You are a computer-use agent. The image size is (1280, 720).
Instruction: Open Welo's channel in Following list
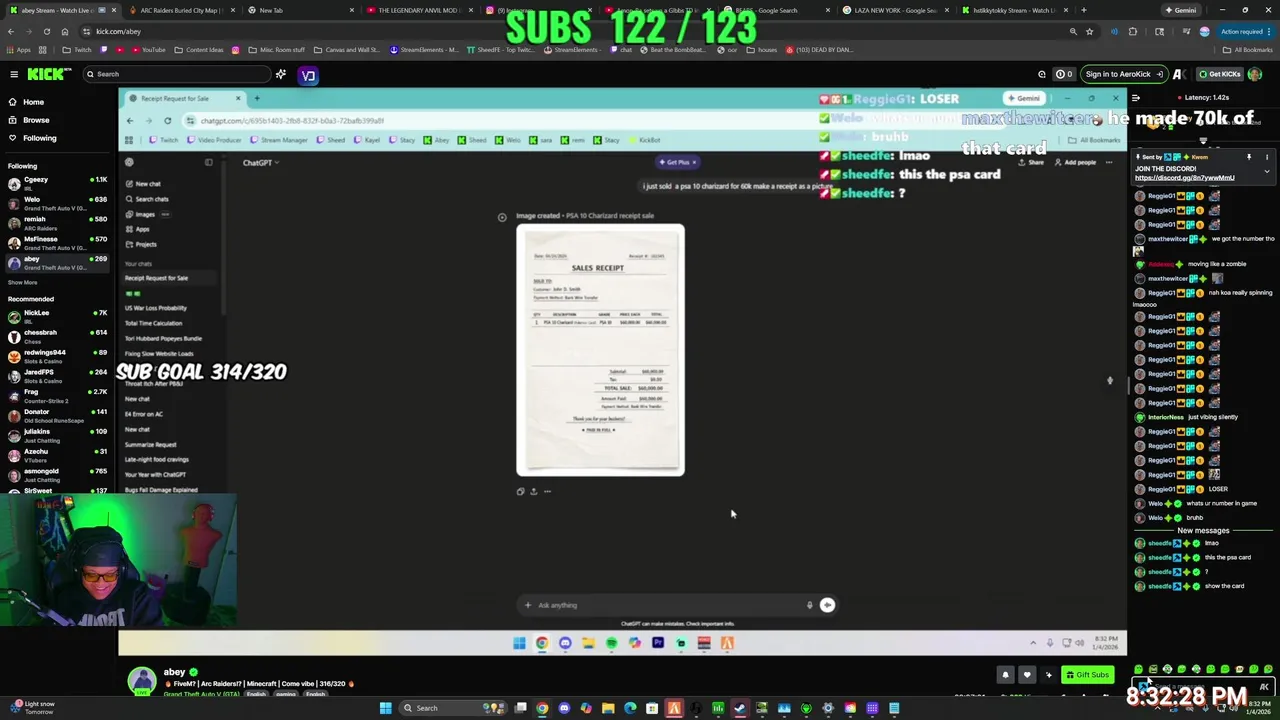pos(57,203)
